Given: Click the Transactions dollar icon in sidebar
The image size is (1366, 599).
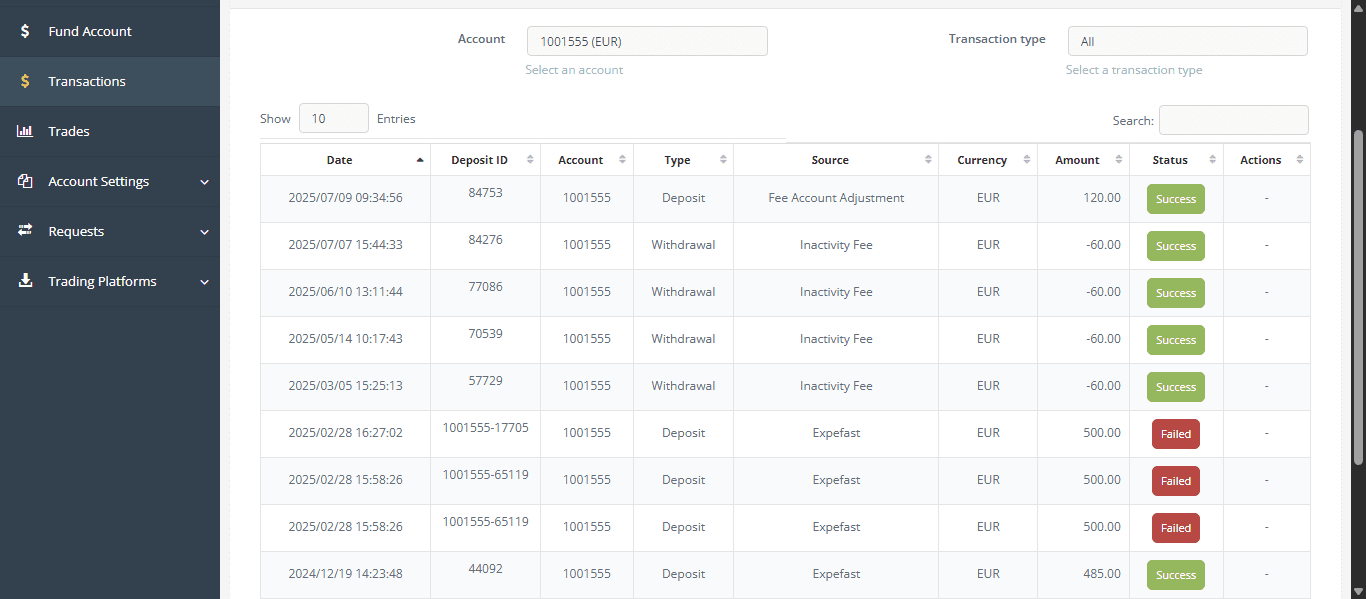Looking at the screenshot, I should point(25,81).
